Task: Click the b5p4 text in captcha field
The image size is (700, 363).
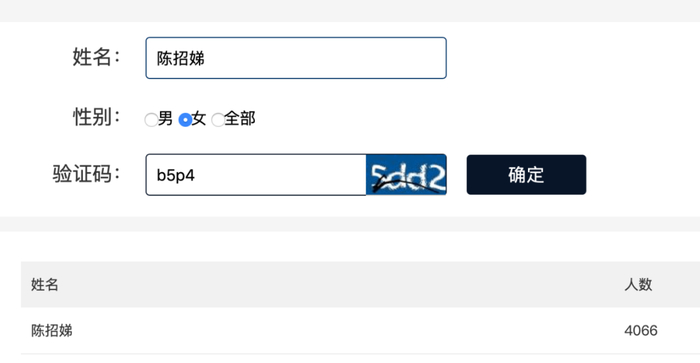Action: click(175, 175)
